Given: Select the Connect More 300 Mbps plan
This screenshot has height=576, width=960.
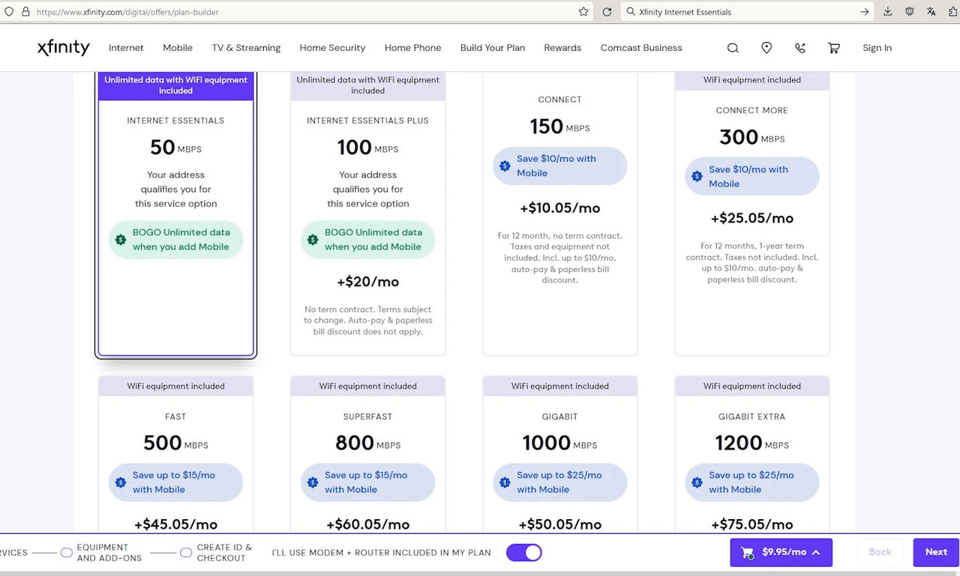Looking at the screenshot, I should pyautogui.click(x=752, y=214).
